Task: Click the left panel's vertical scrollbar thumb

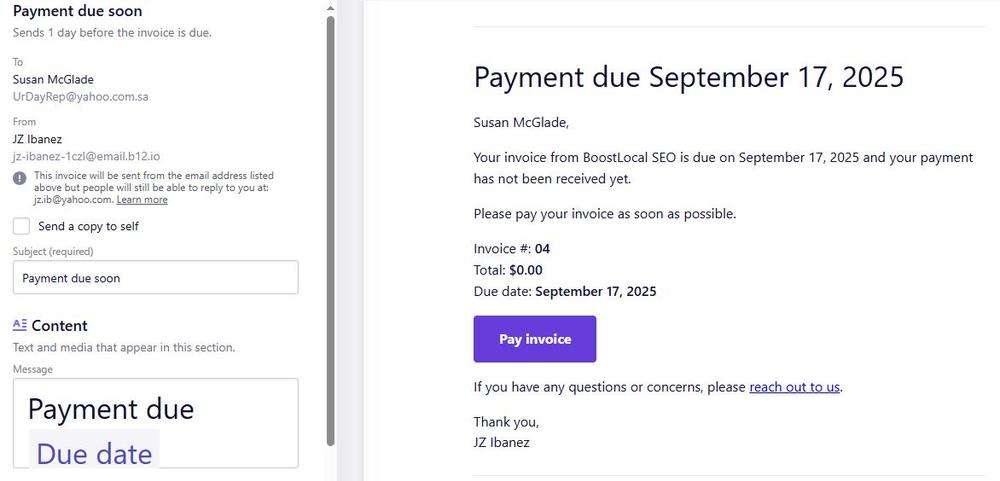Action: [330, 230]
